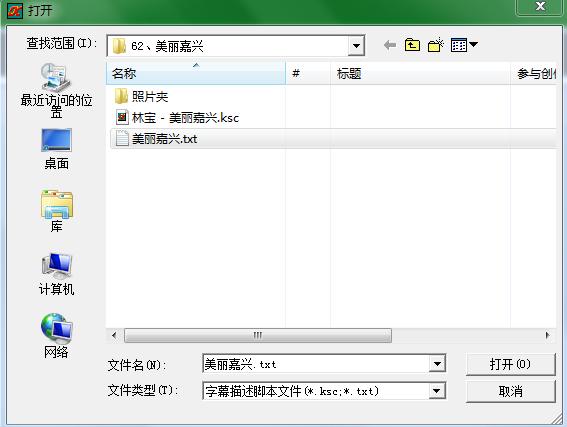Open Libraries (库) in sidebar

point(56,211)
